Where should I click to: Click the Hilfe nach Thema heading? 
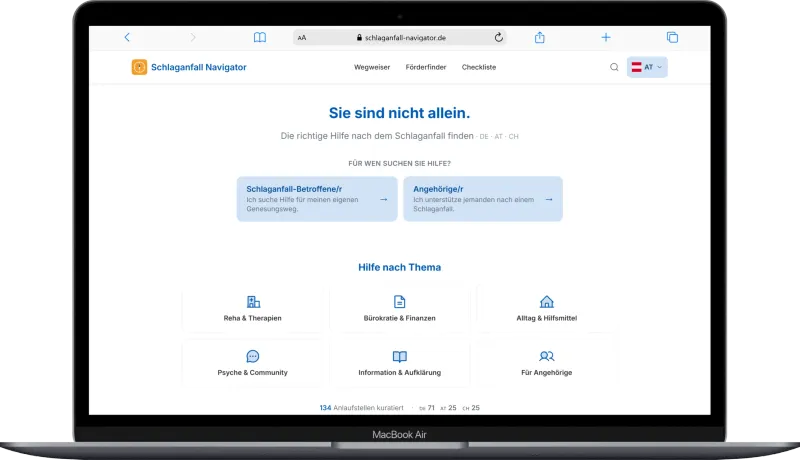[399, 267]
